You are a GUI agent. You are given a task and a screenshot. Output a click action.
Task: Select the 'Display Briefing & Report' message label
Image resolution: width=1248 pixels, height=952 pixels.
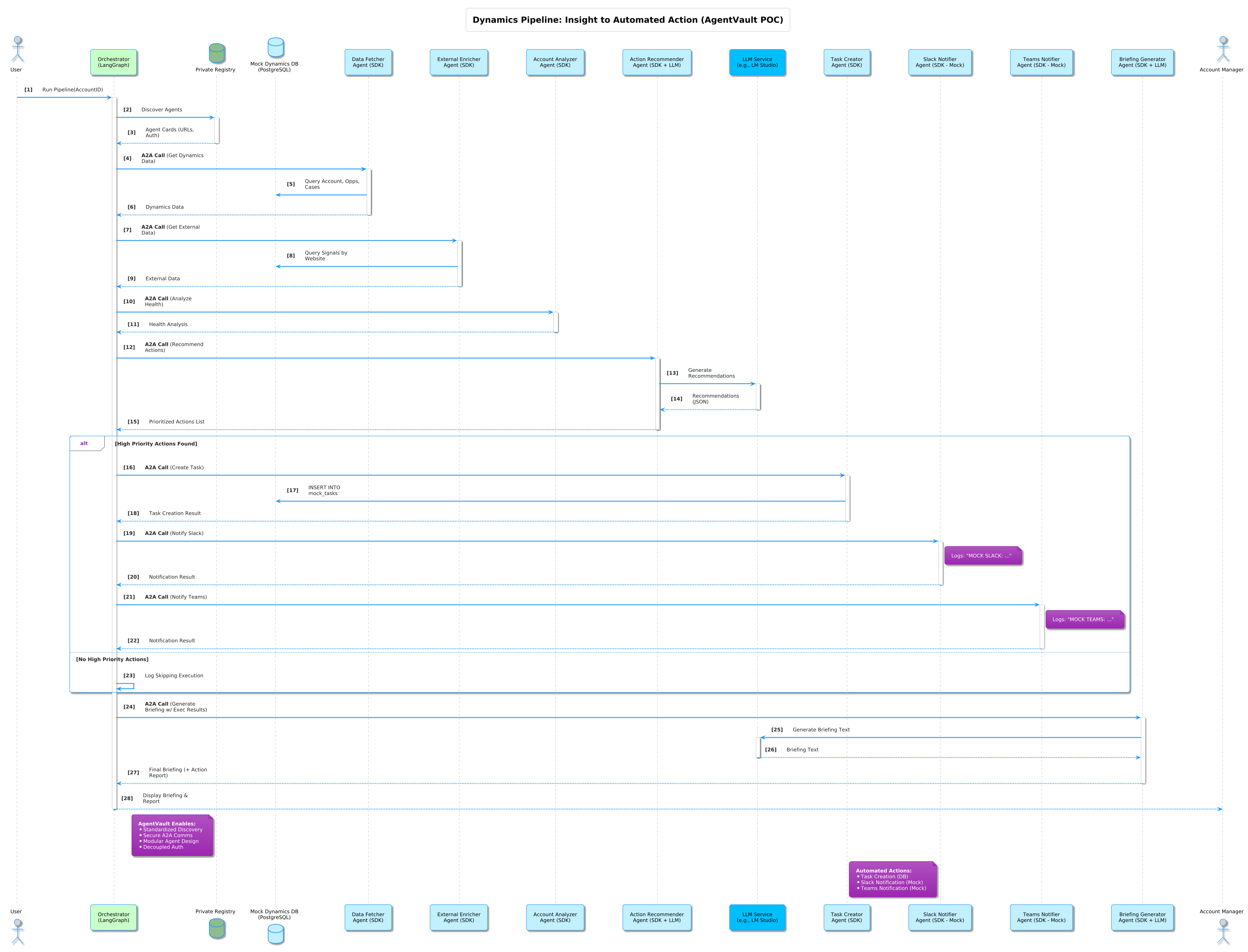[x=165, y=798]
